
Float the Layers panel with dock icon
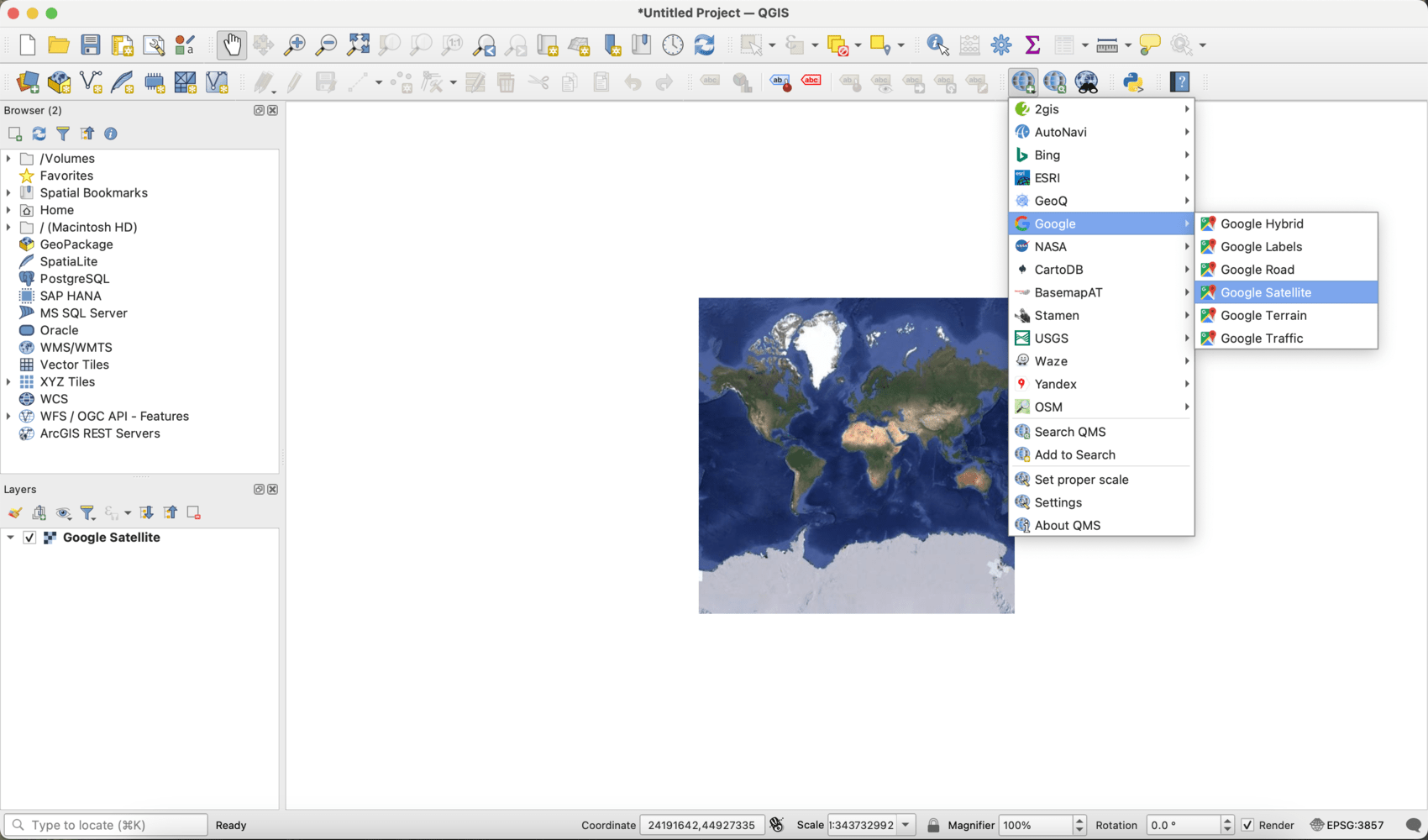pos(259,489)
